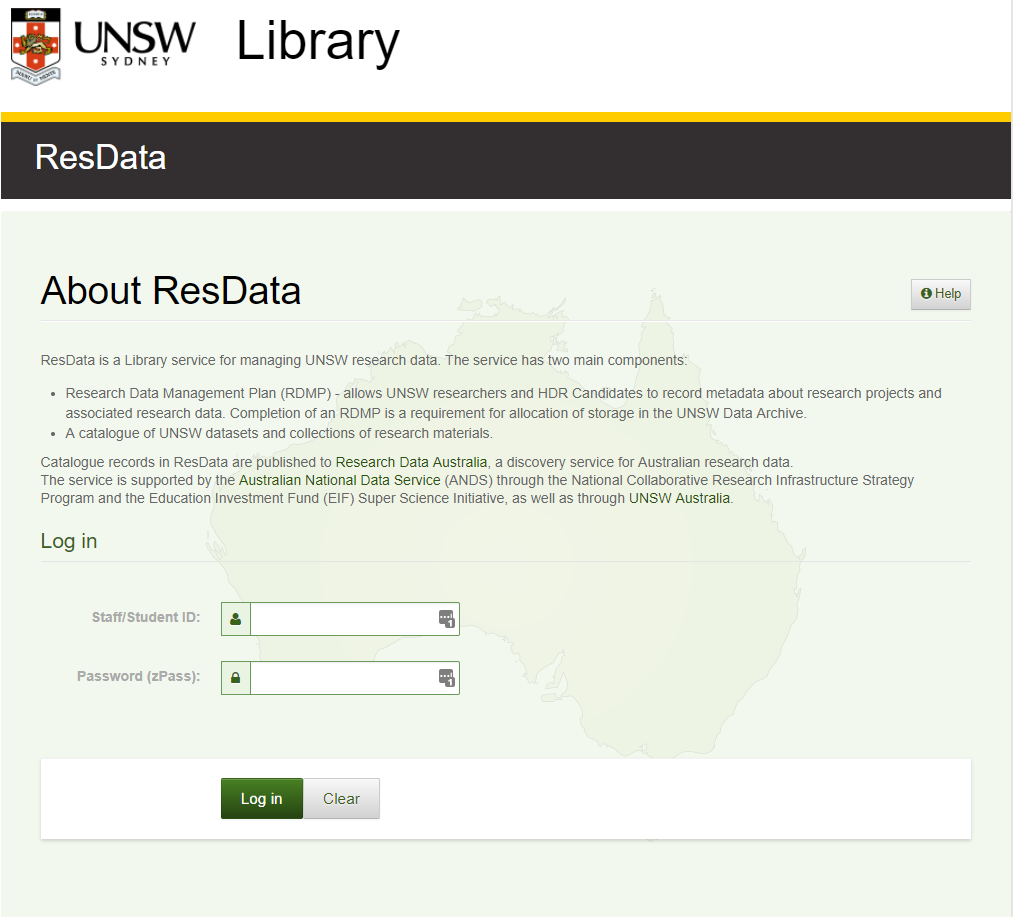Click the About ResData heading
Screen dimensions: 1013x917
170,290
